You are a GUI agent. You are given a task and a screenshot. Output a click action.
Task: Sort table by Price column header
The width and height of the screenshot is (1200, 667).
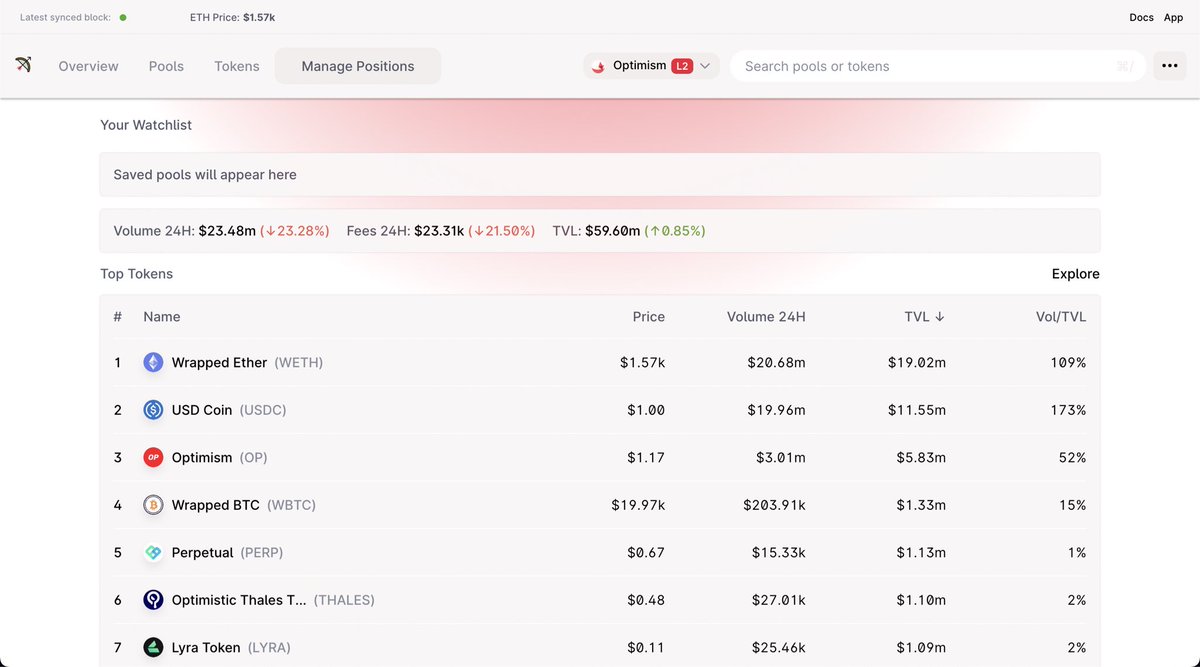click(x=649, y=316)
